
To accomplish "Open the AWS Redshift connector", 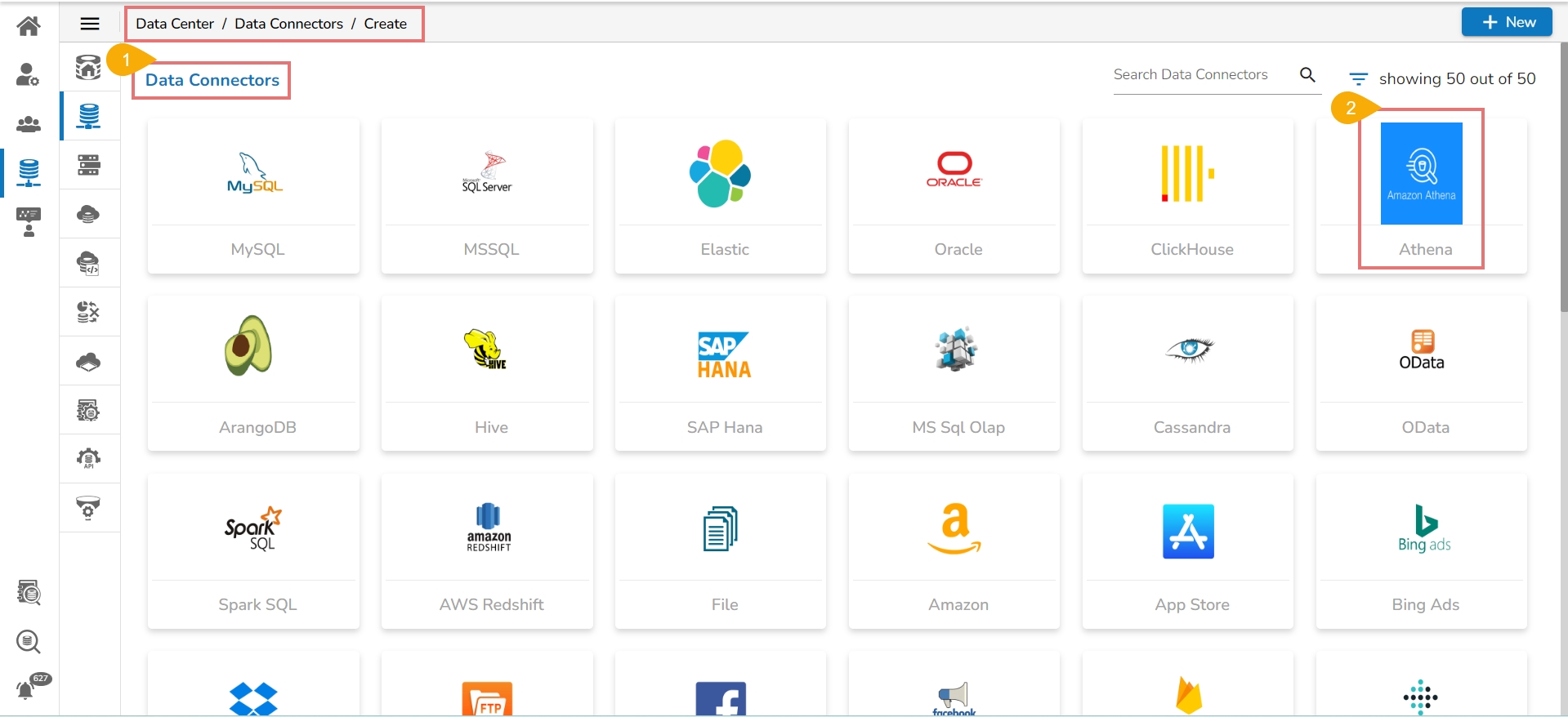I will pyautogui.click(x=487, y=551).
